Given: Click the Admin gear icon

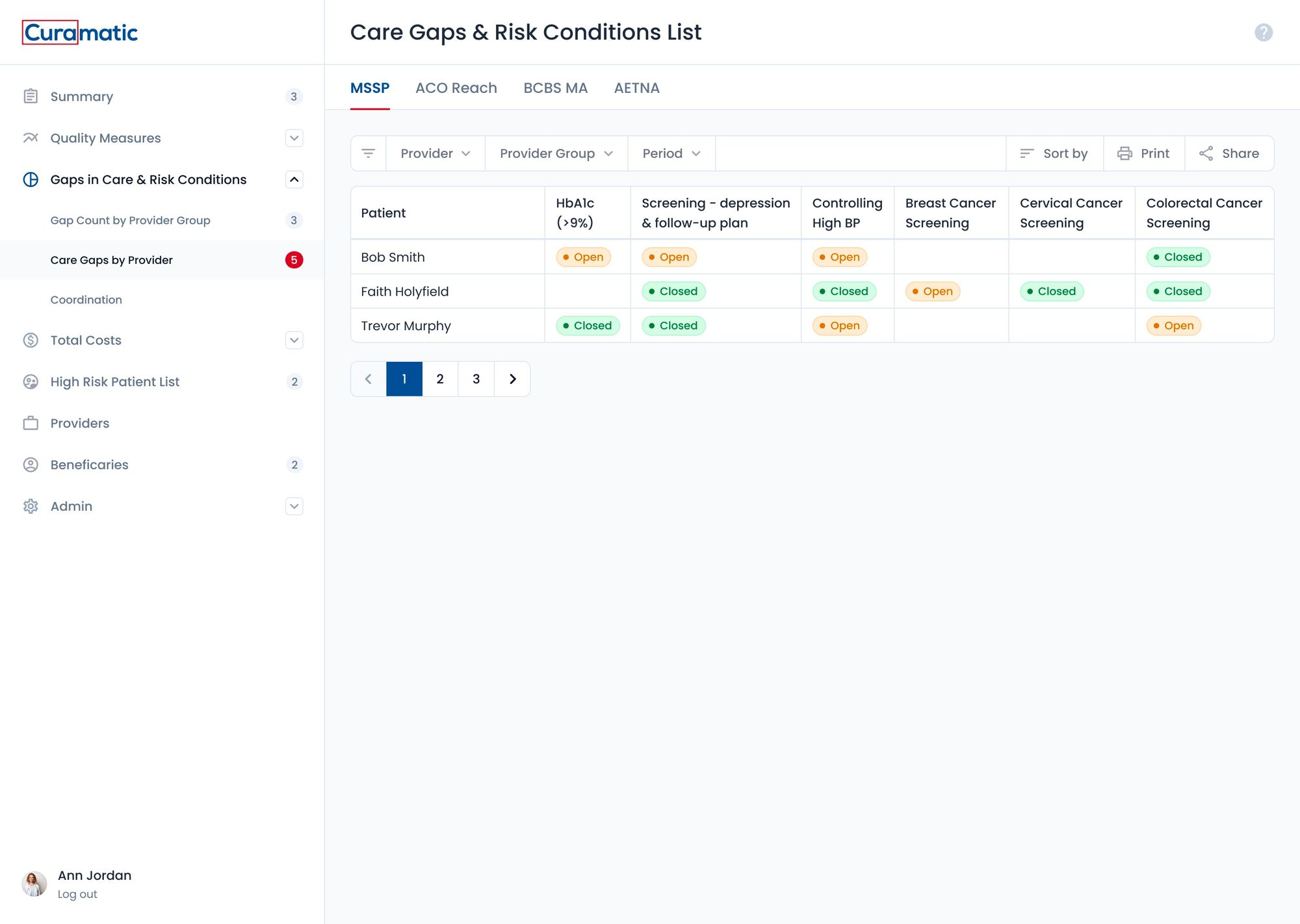Looking at the screenshot, I should (31, 506).
